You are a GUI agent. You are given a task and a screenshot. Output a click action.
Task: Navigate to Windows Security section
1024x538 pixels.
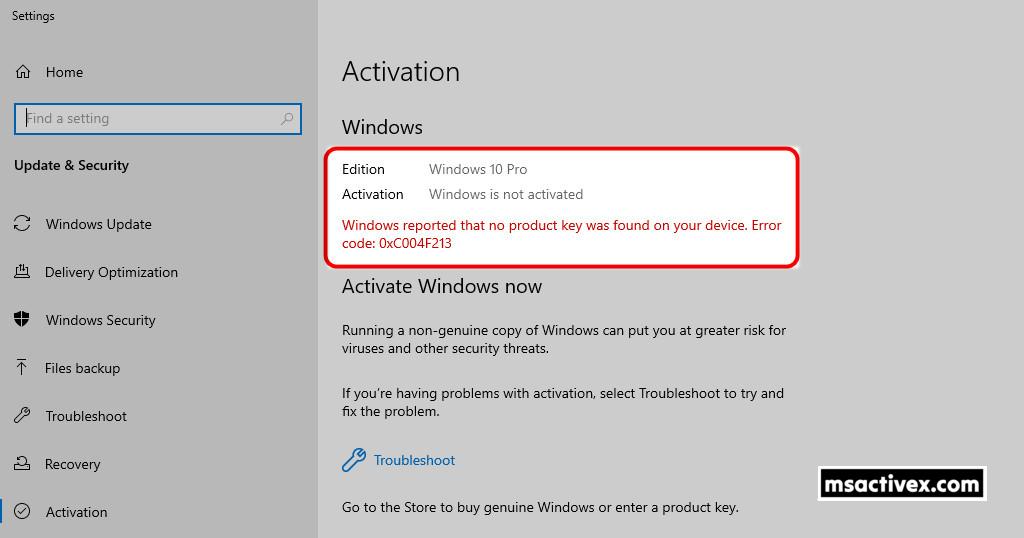[x=100, y=320]
